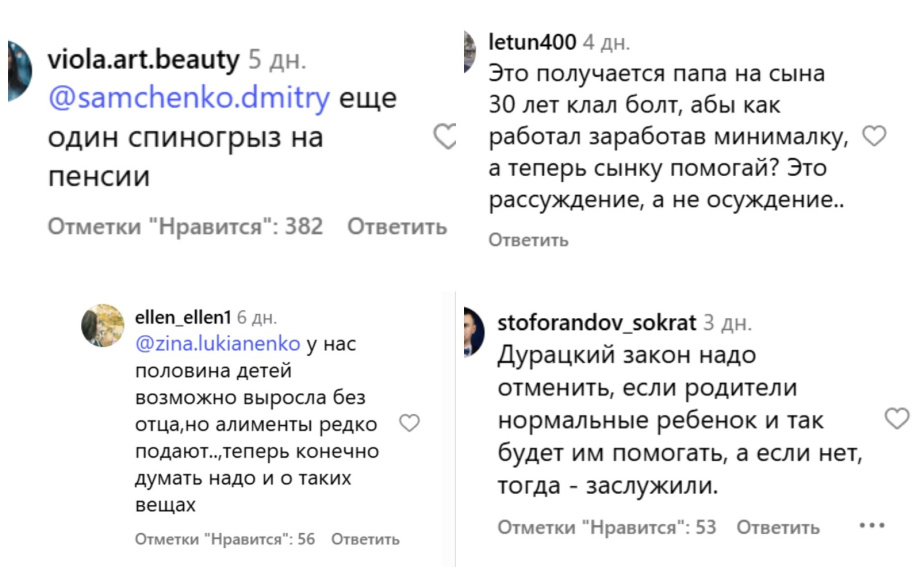
Task: Visit the letun400 username profile
Action: (532, 42)
